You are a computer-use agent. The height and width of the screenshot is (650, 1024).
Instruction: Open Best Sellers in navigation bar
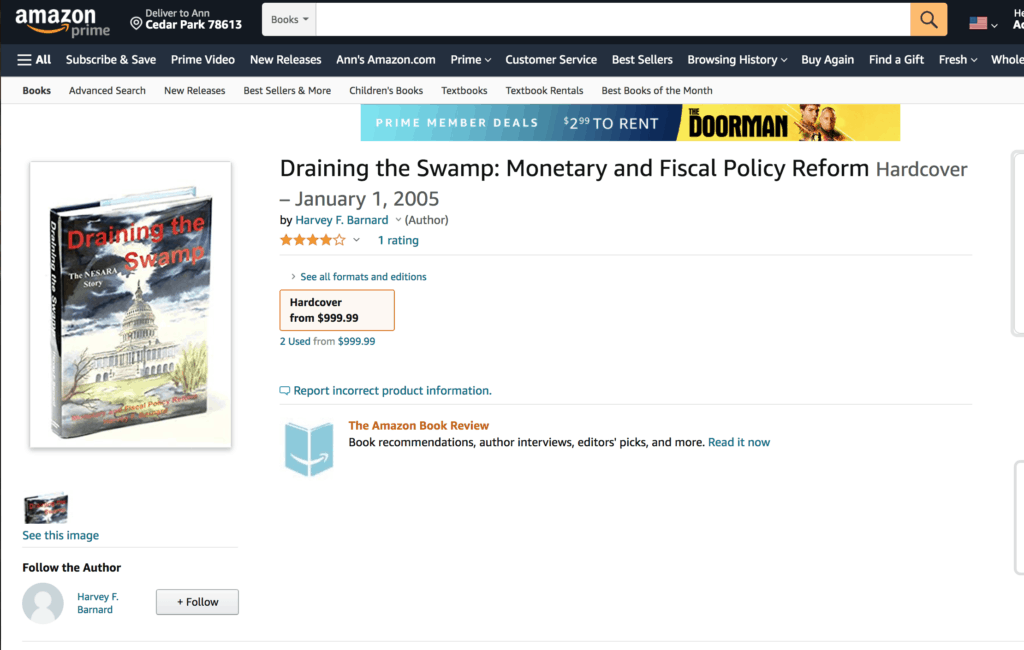642,60
